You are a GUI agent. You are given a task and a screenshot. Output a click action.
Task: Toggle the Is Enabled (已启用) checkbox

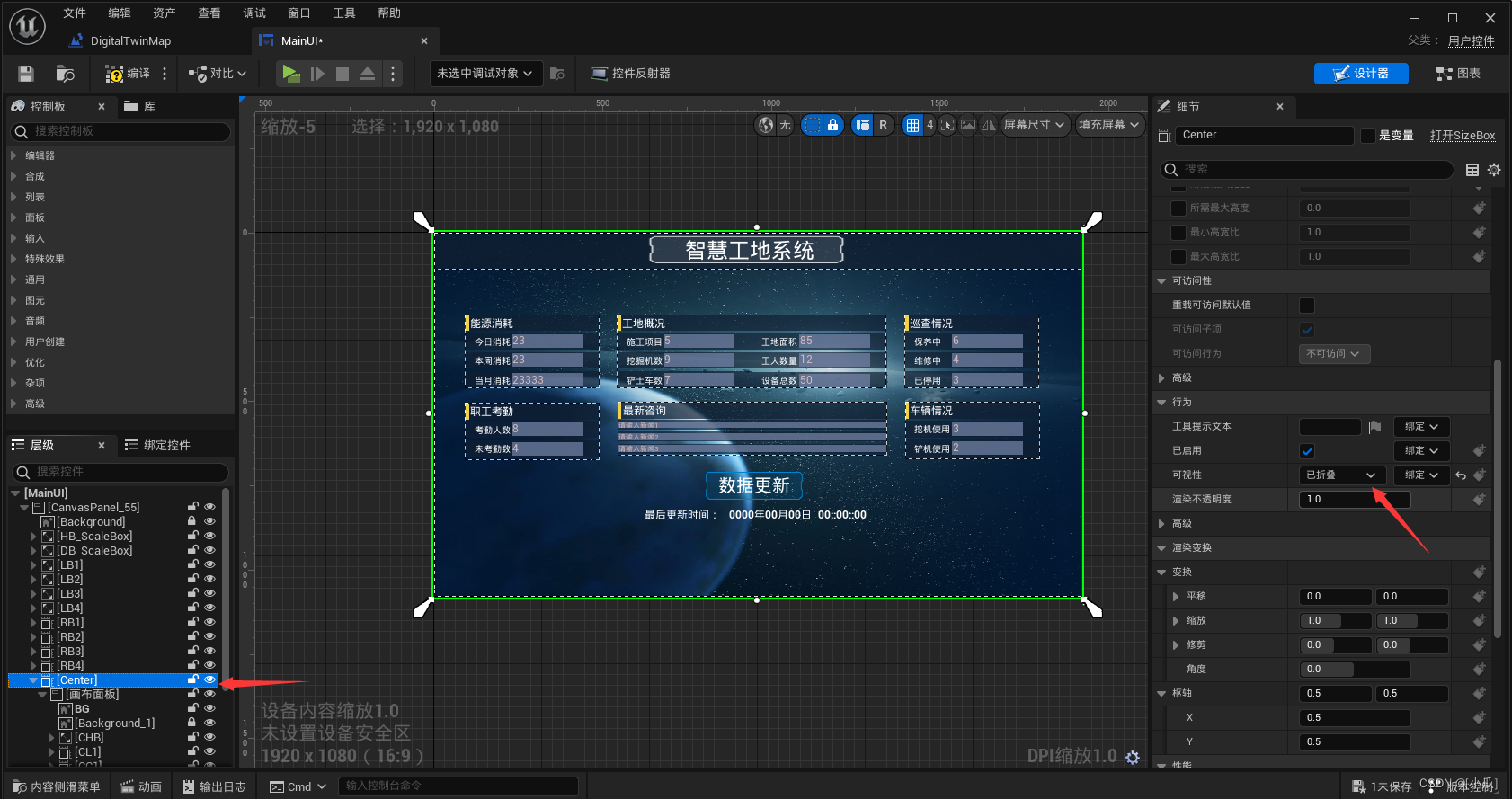[x=1307, y=451]
